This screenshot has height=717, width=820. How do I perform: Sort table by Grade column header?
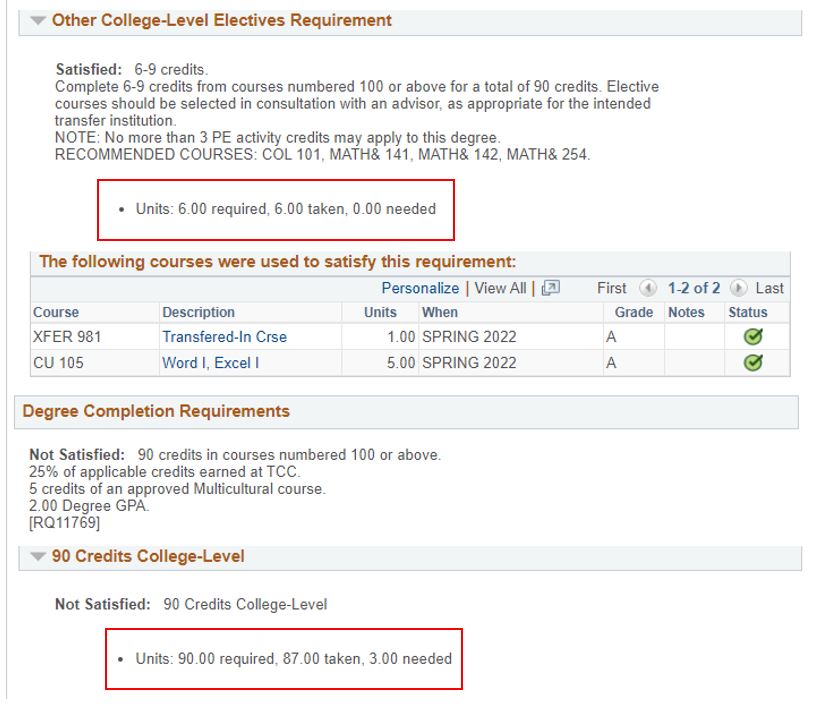pos(634,312)
